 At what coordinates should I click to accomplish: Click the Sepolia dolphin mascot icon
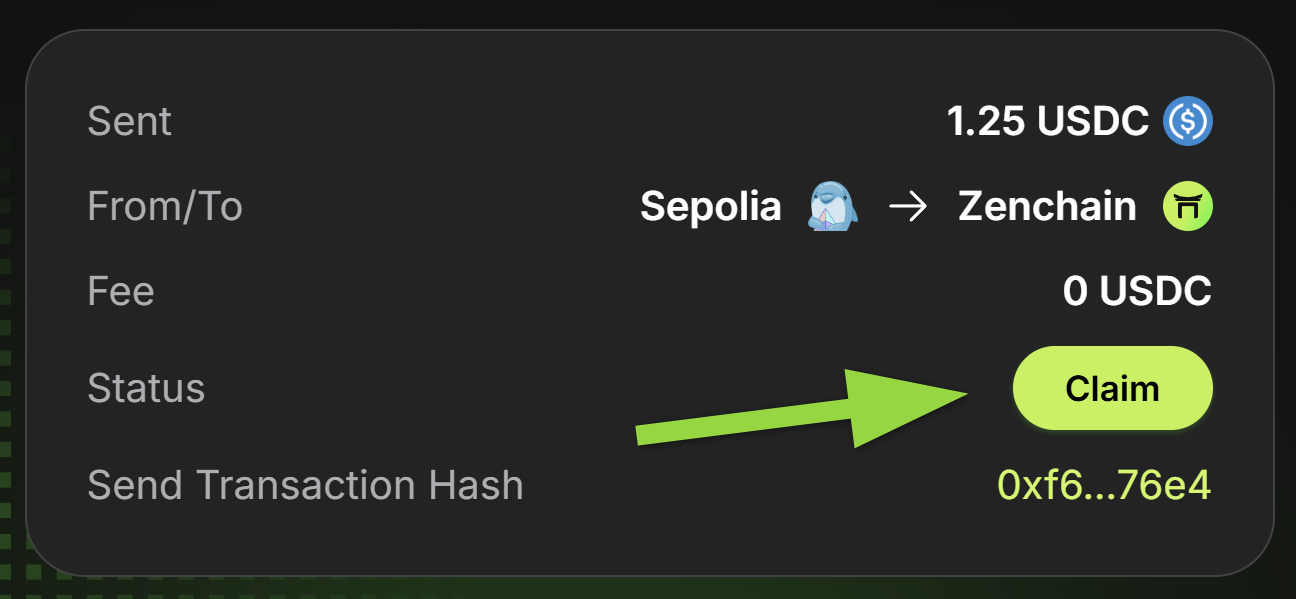click(x=832, y=207)
